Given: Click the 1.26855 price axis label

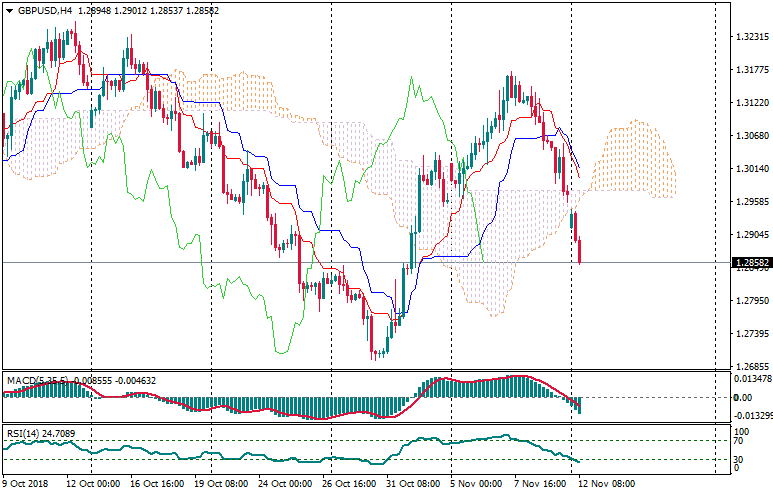Looking at the screenshot, I should 750,367.
